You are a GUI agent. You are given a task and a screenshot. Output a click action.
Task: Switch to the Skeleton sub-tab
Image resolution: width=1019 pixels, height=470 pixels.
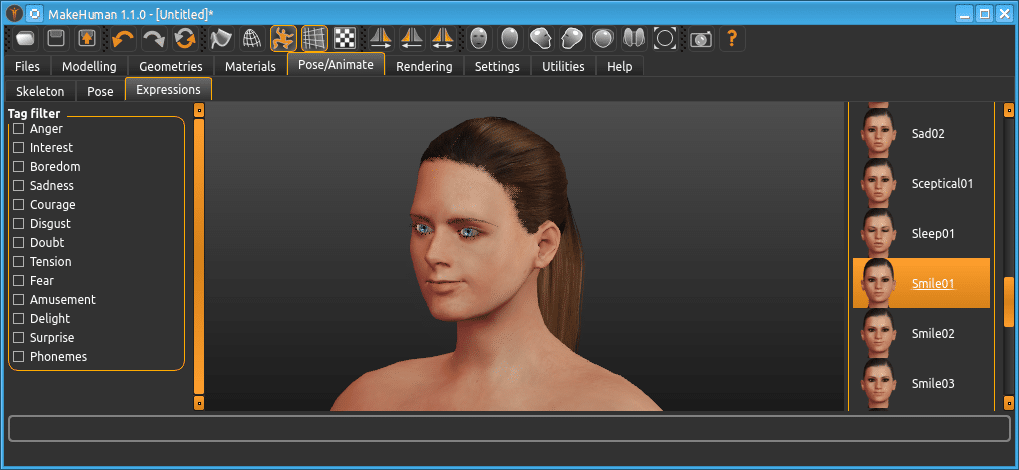[40, 91]
